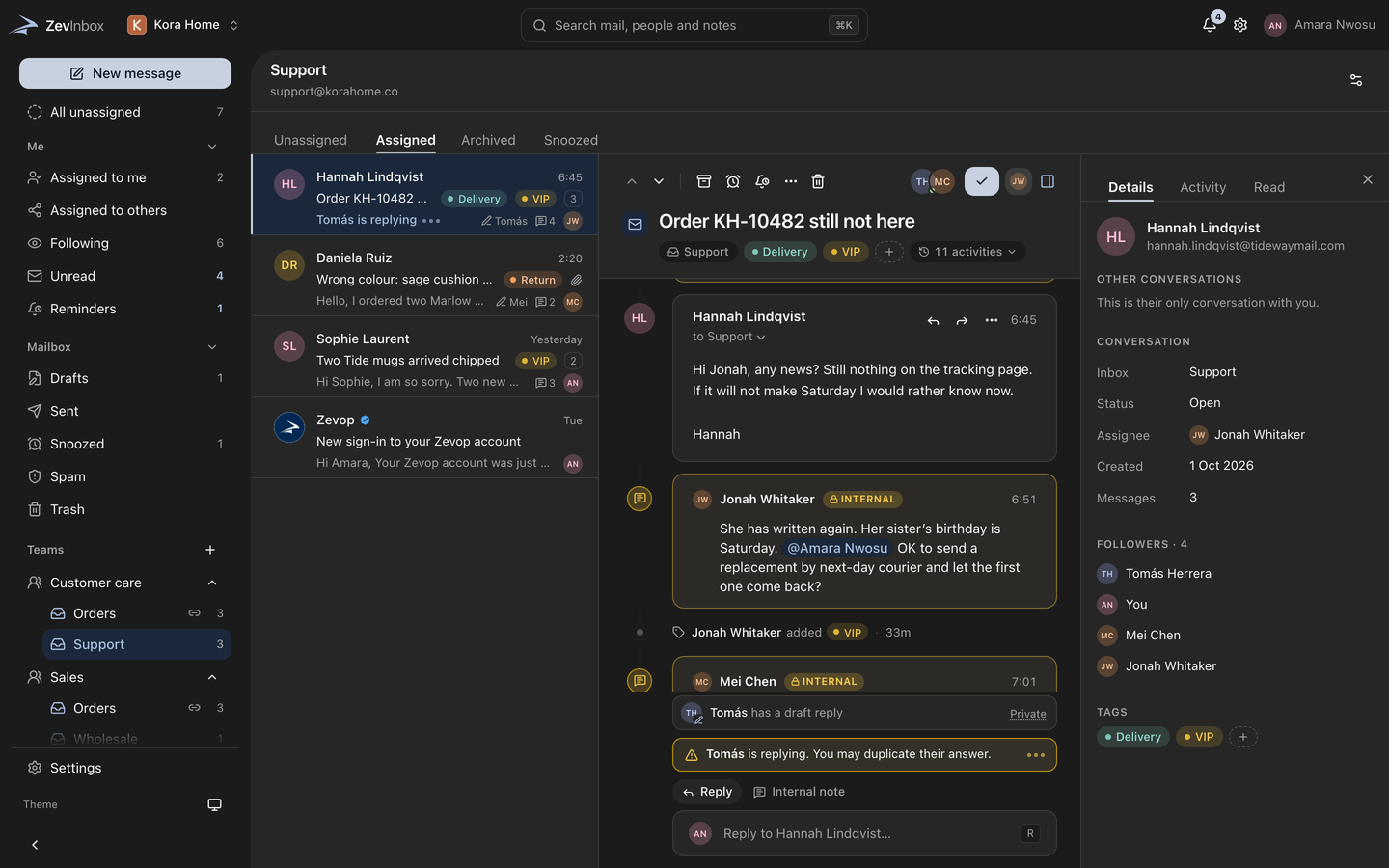Open options on Tomás is replying warning
The width and height of the screenshot is (1389, 868).
pyautogui.click(x=1036, y=755)
